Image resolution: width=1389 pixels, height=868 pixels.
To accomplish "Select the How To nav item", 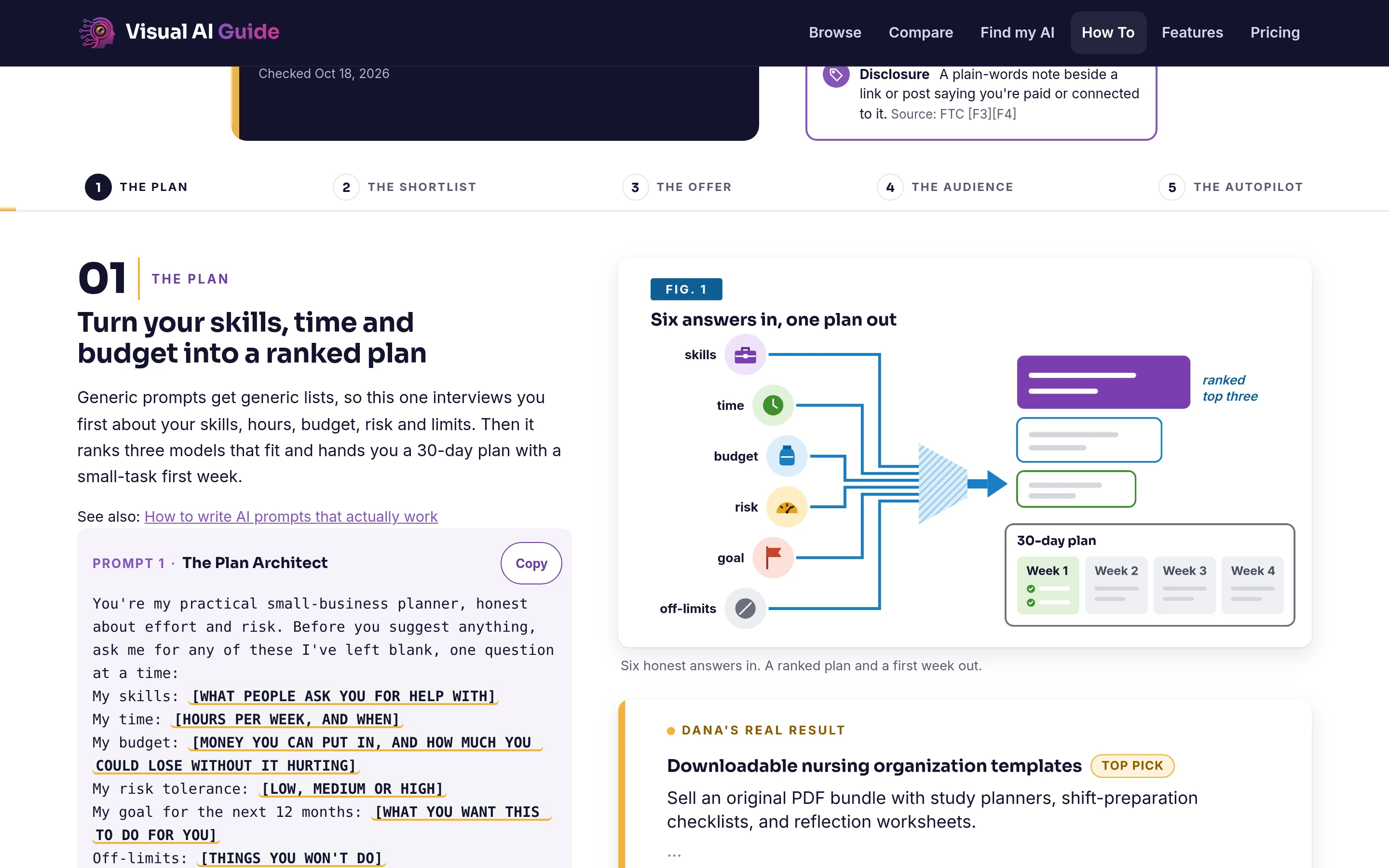I will point(1108,33).
